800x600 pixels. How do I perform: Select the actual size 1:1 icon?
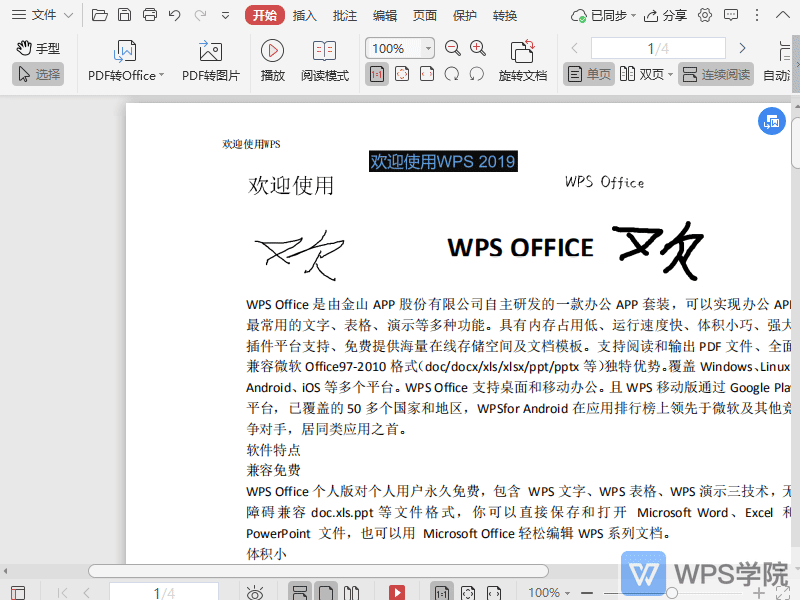[x=376, y=73]
